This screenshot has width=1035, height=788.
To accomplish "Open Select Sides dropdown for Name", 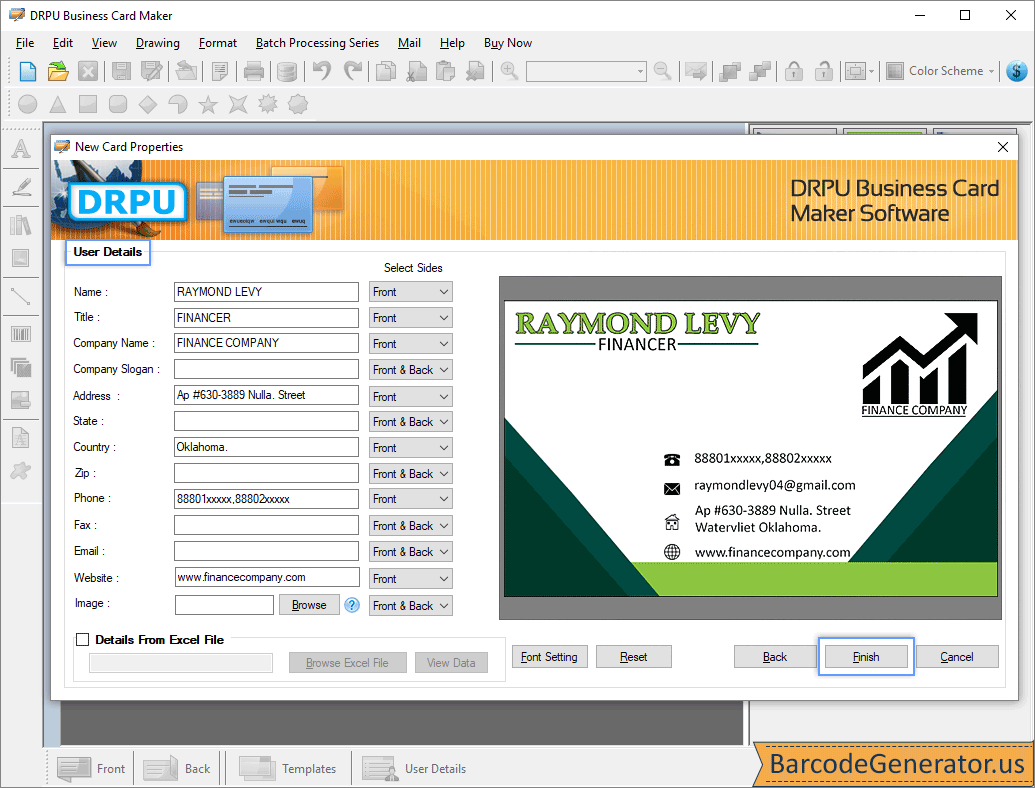I will pyautogui.click(x=411, y=292).
